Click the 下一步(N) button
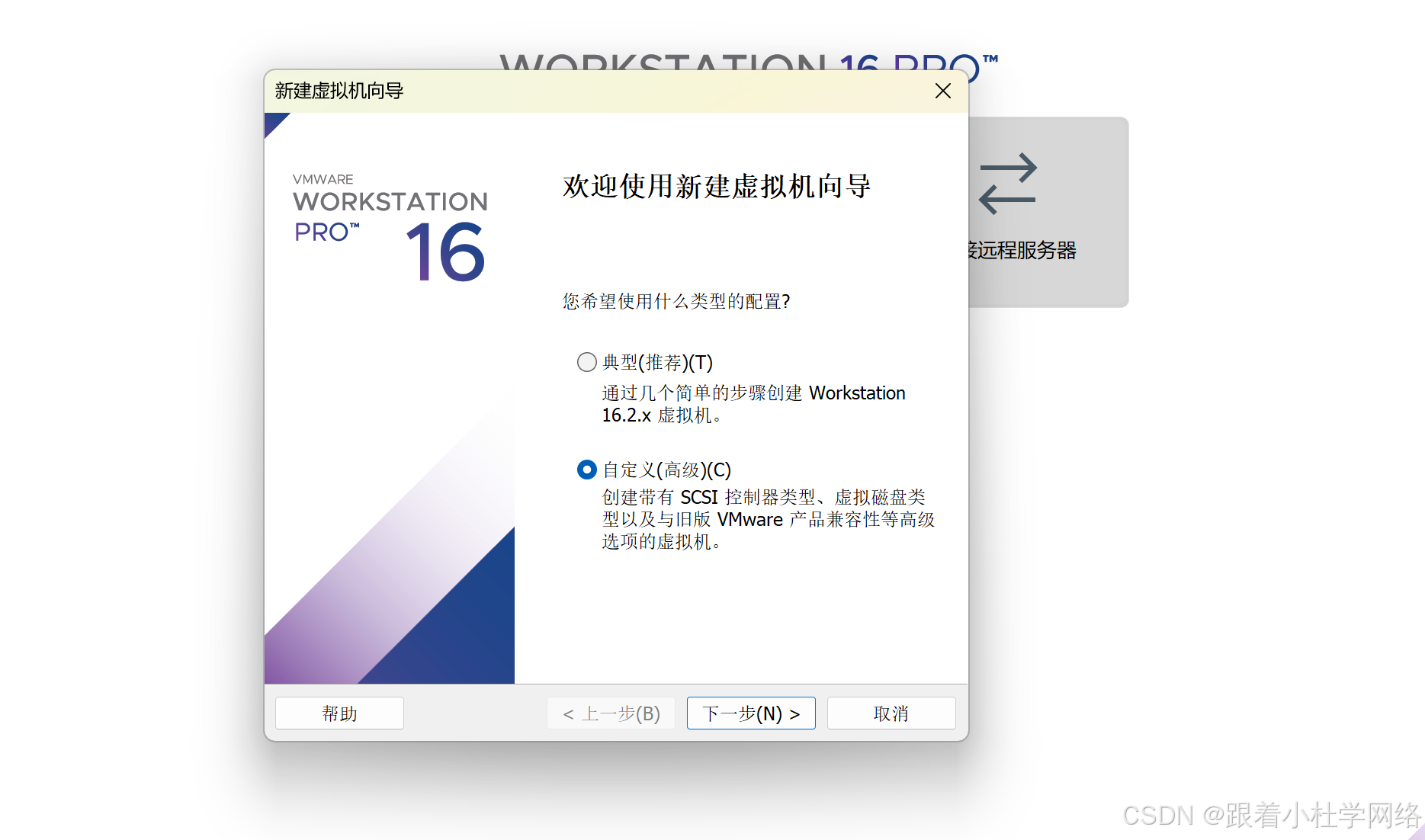Image resolution: width=1425 pixels, height=840 pixels. point(751,713)
